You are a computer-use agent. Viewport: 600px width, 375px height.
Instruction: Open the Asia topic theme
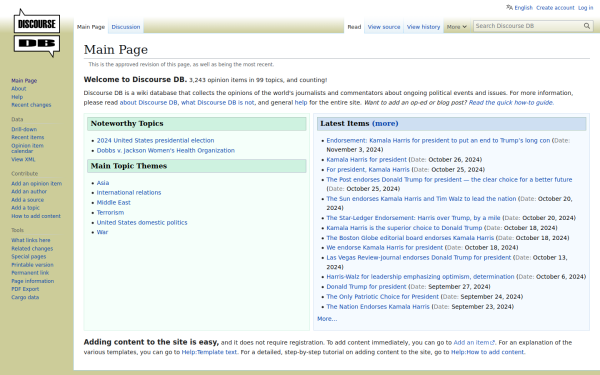[x=103, y=183]
